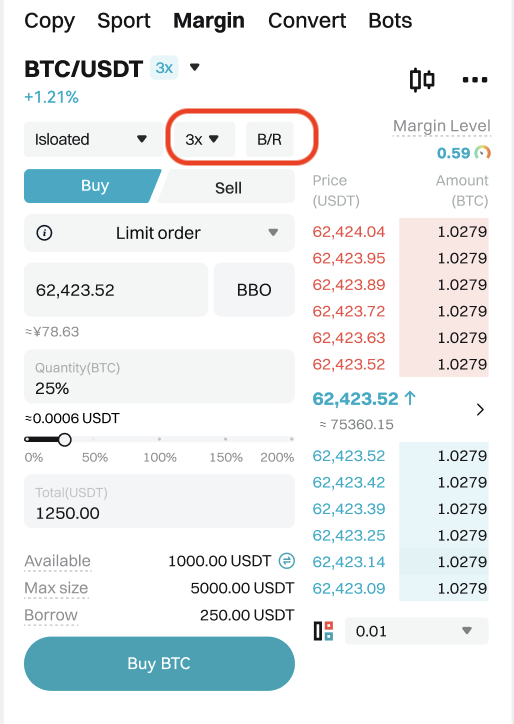Open the Limit order type dropdown
The image size is (514, 724).
[x=159, y=233]
